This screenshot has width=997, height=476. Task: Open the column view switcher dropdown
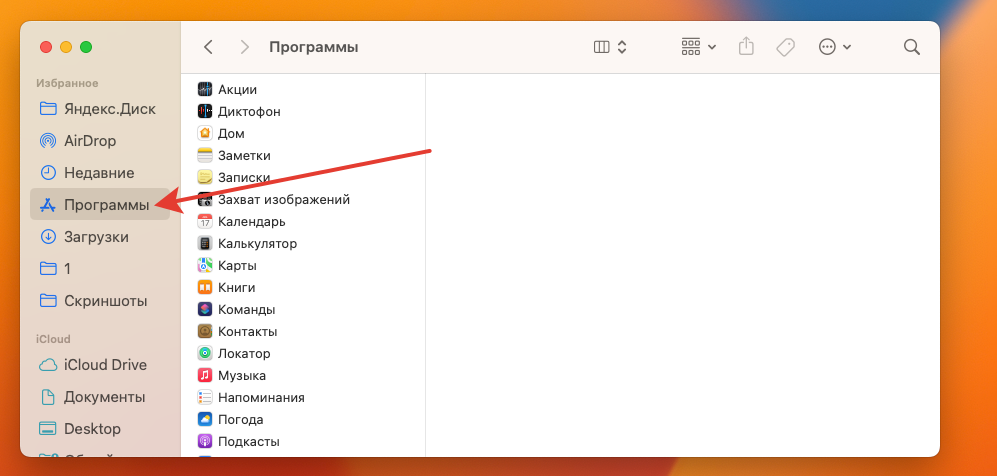pyautogui.click(x=610, y=47)
